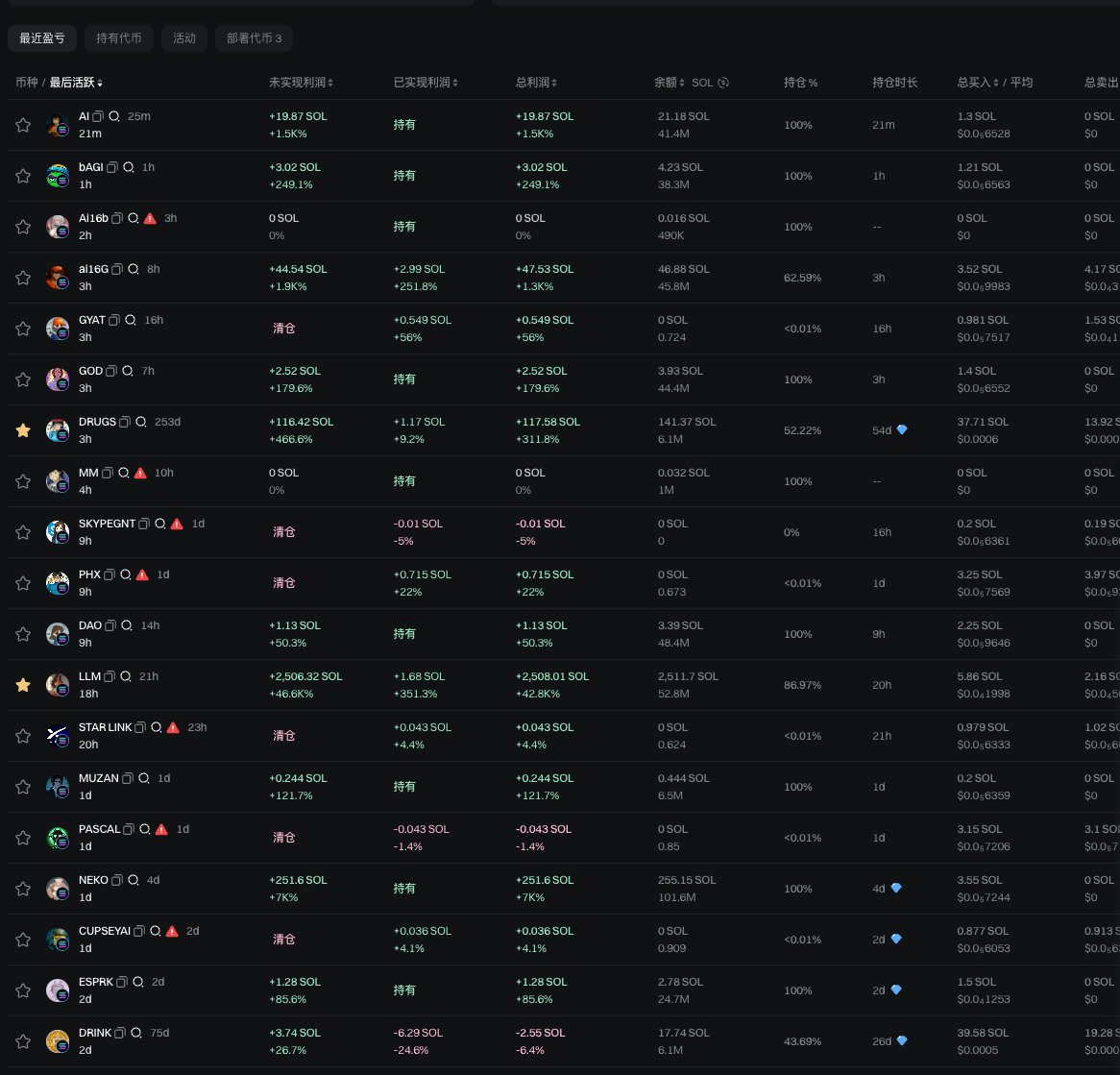Click SKYPEGNT warning triangle icon
This screenshot has width=1120, height=1075.
(x=177, y=524)
